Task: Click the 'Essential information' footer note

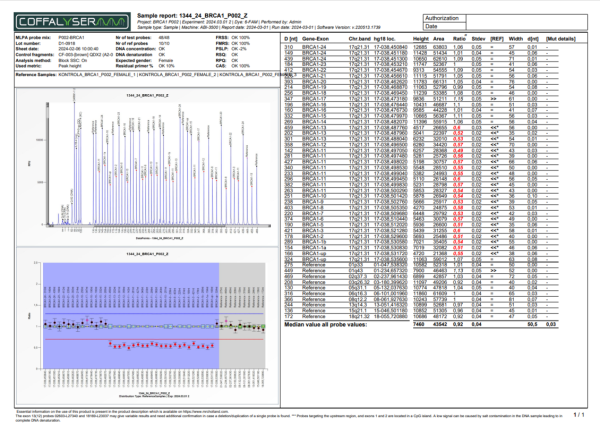Action: click(x=122, y=412)
